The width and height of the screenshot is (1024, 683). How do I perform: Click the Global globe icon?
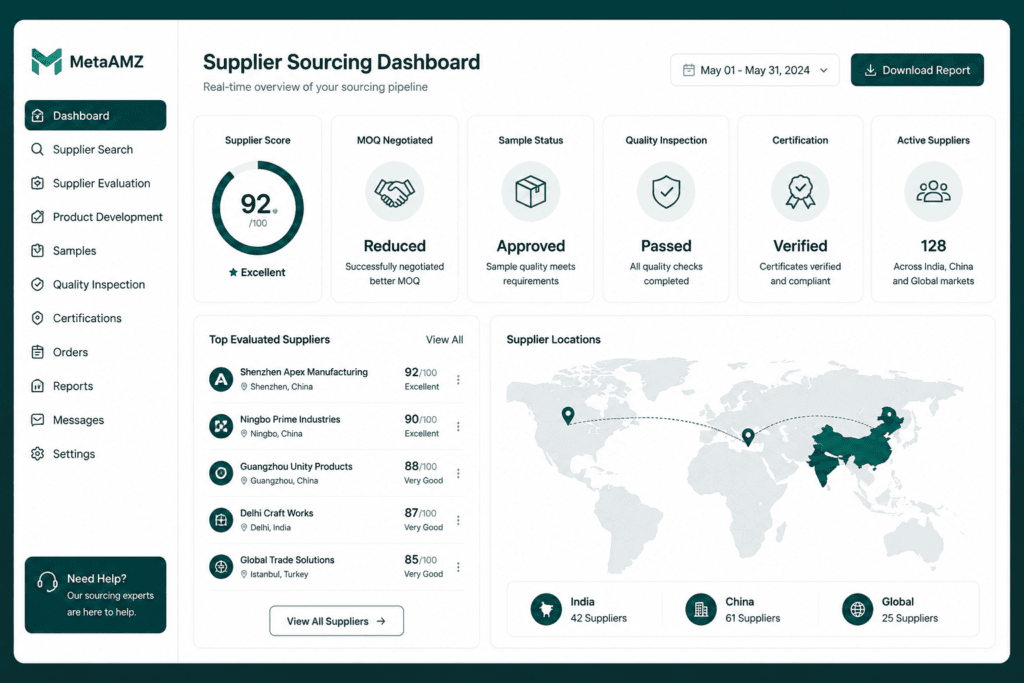point(857,609)
